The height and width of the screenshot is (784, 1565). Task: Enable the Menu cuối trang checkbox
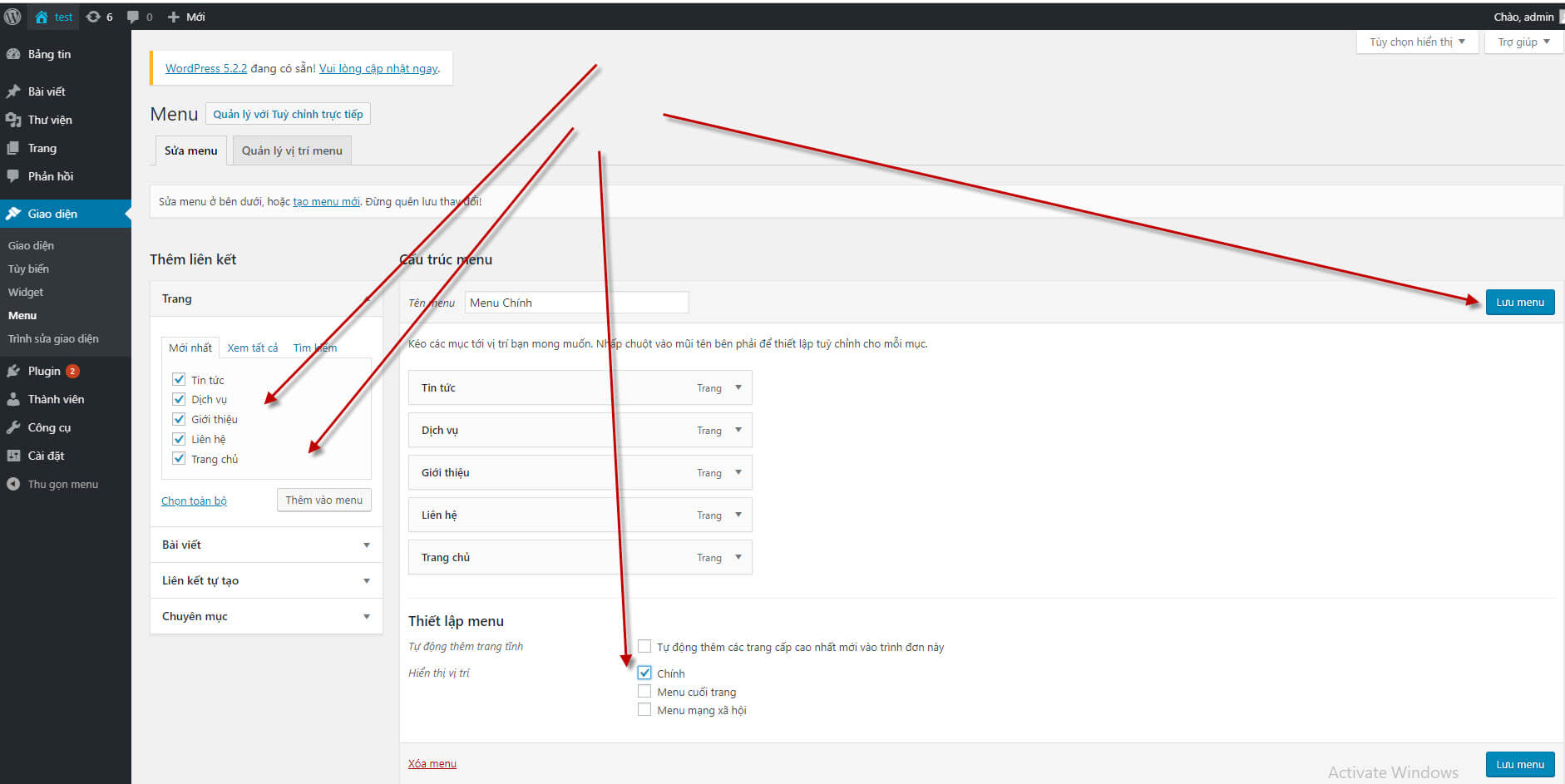pos(644,691)
